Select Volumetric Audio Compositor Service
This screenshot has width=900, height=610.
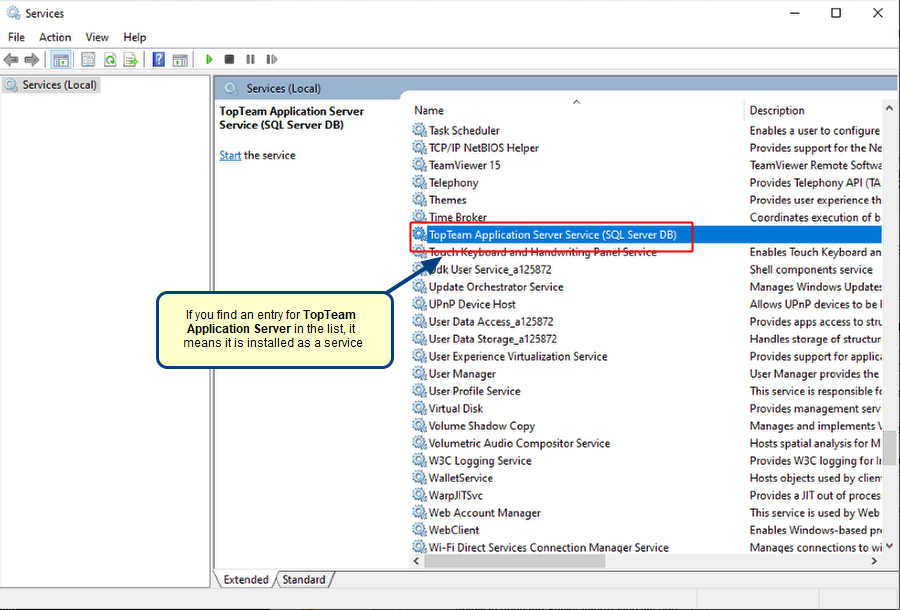click(519, 443)
